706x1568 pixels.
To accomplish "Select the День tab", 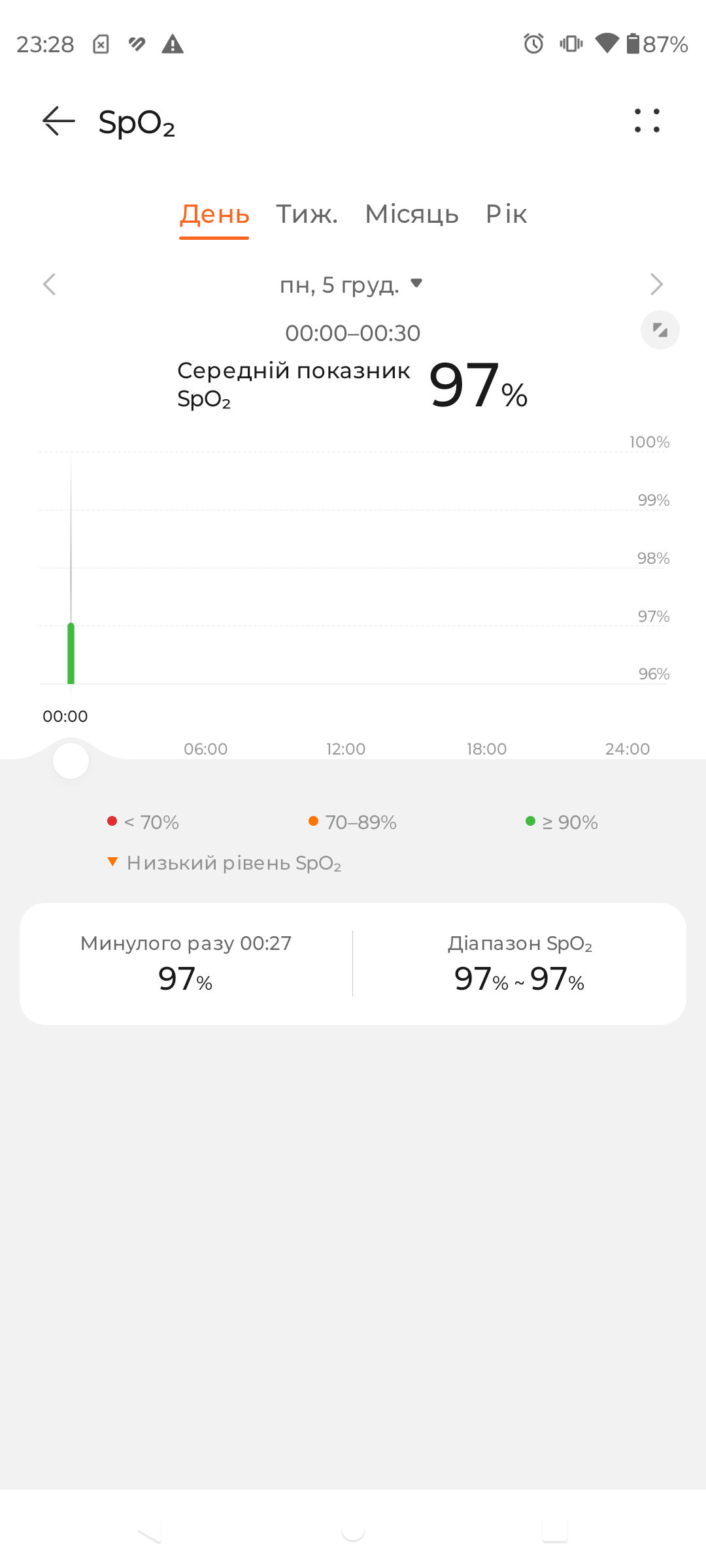I will click(214, 214).
